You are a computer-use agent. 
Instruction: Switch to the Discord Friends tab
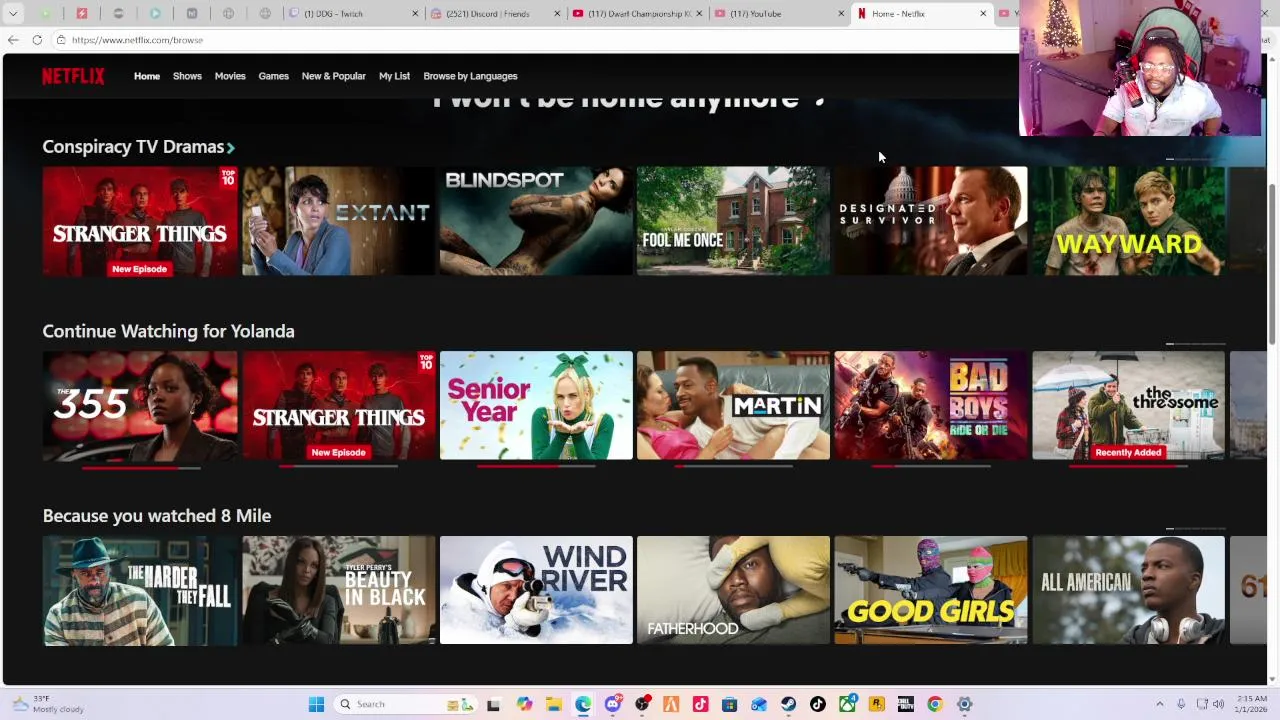[x=496, y=14]
